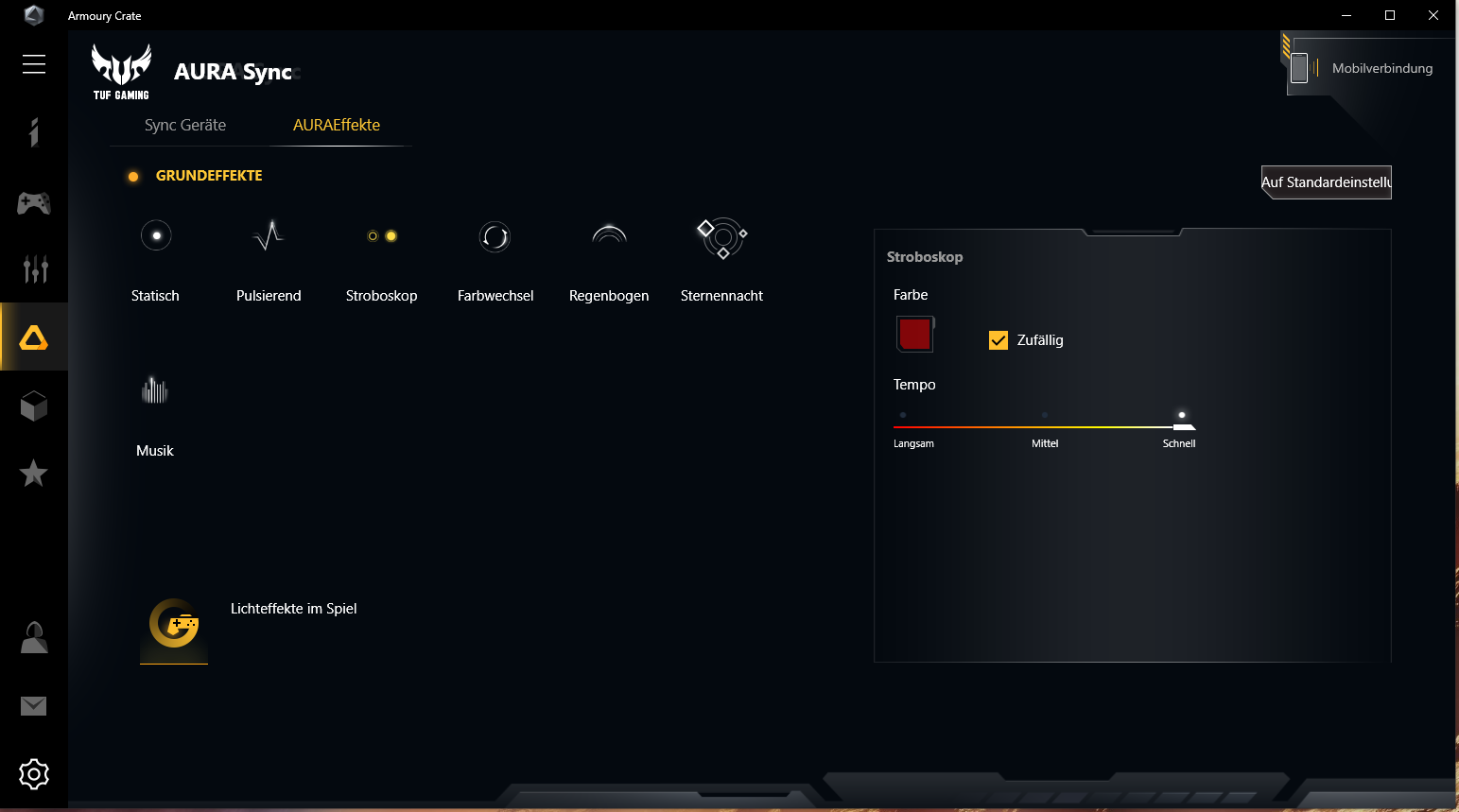1459x812 pixels.
Task: Minimize the Armoury Crate window
Action: (1346, 15)
